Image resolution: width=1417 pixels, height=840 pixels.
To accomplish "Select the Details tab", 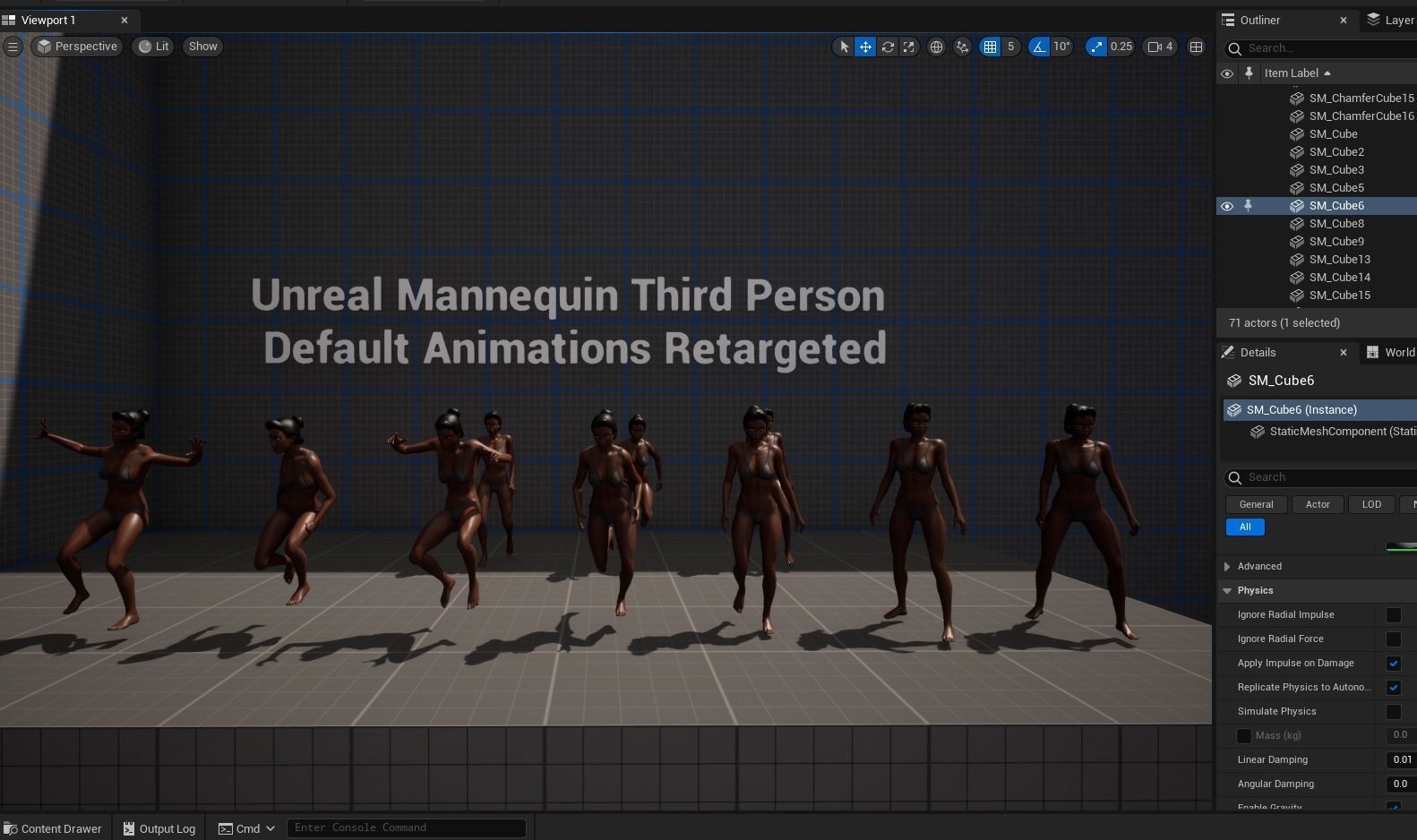I will (1258, 352).
